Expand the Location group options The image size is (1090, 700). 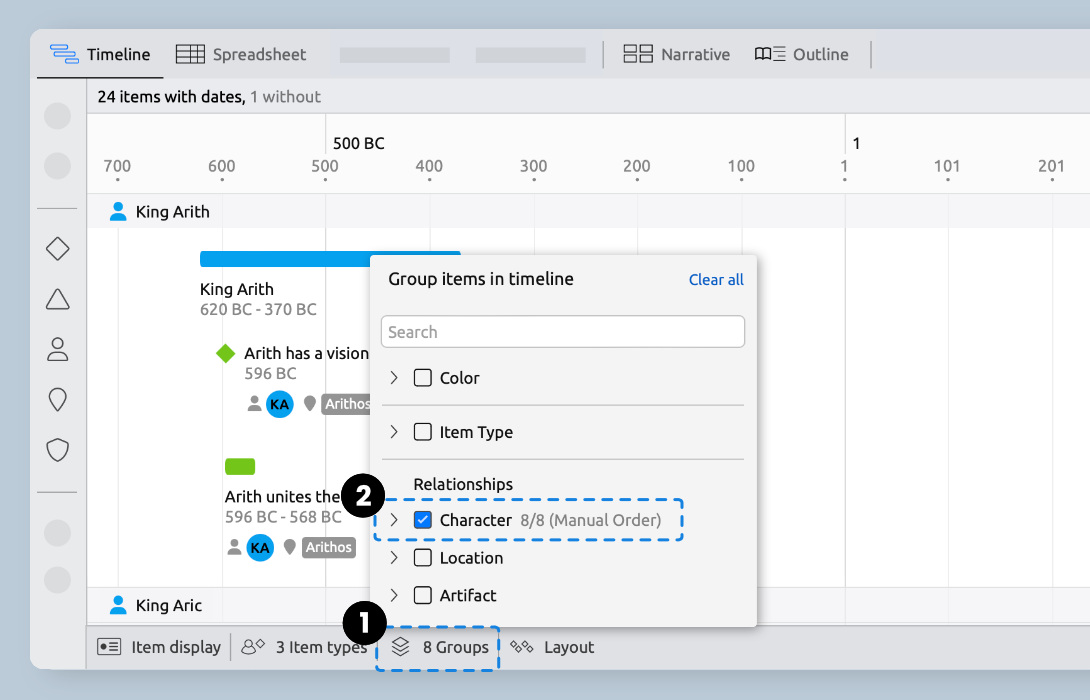point(394,557)
